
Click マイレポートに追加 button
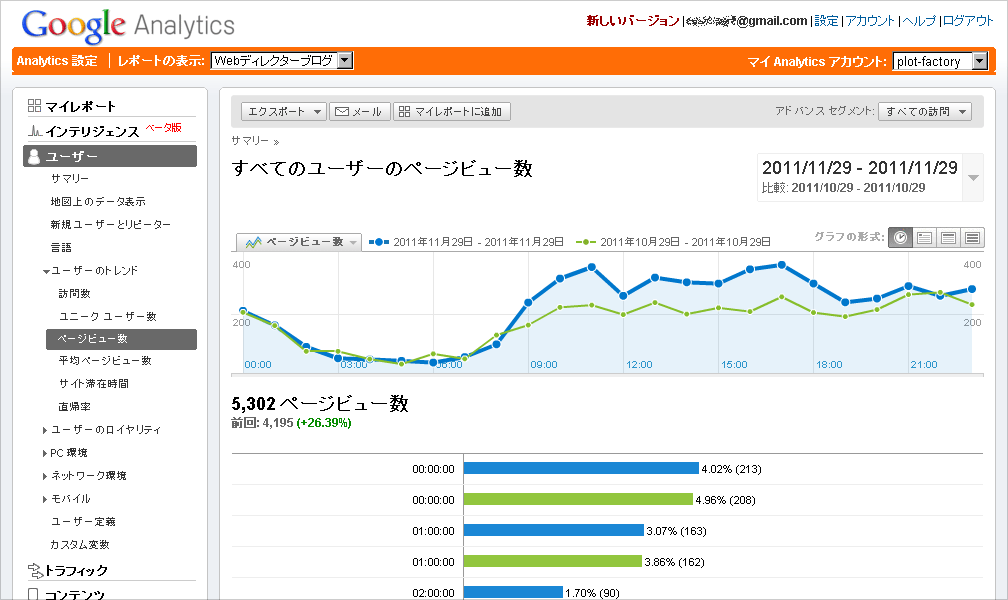451,111
